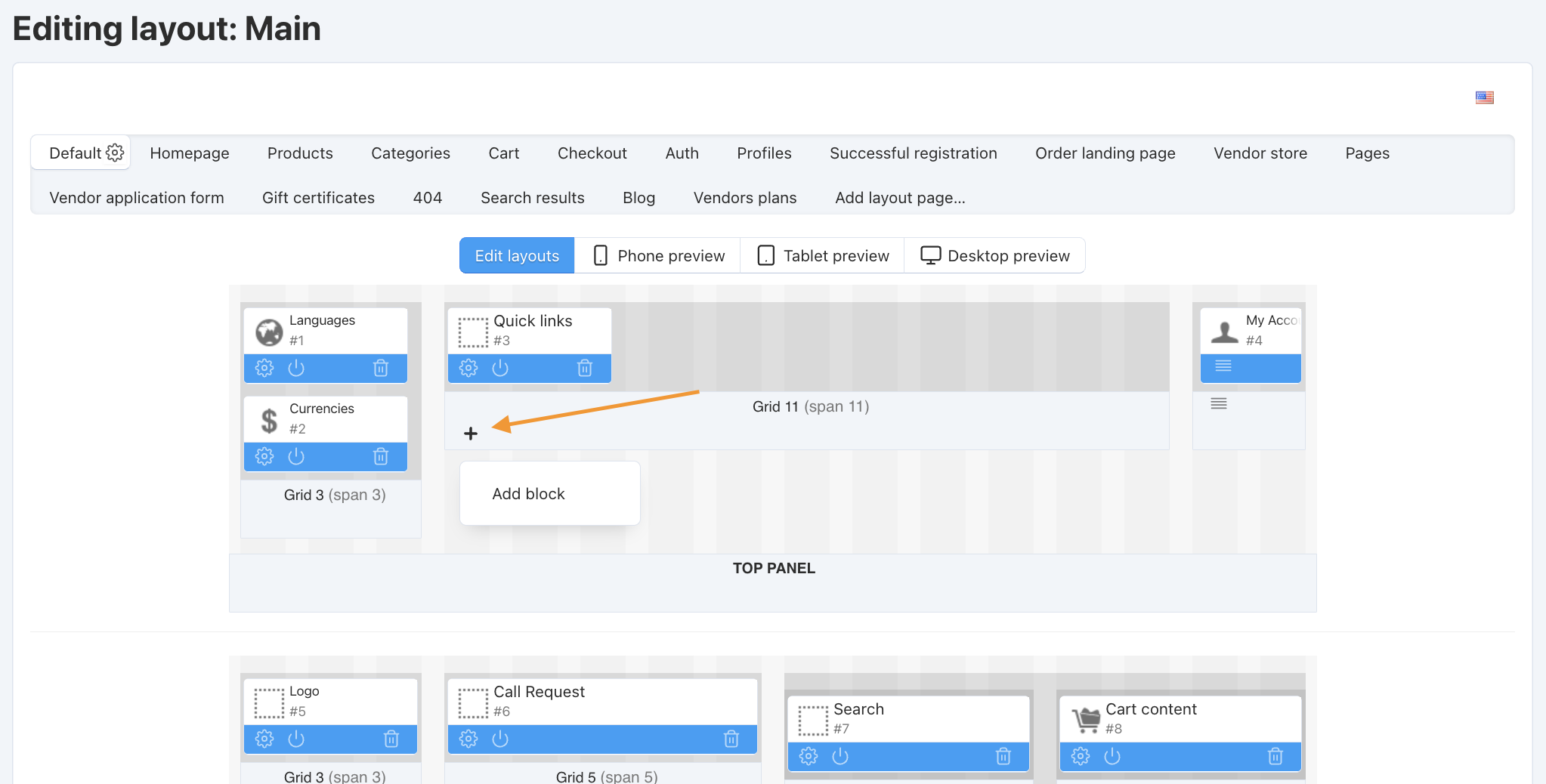Delete the Currencies block with trash icon

pyautogui.click(x=381, y=456)
